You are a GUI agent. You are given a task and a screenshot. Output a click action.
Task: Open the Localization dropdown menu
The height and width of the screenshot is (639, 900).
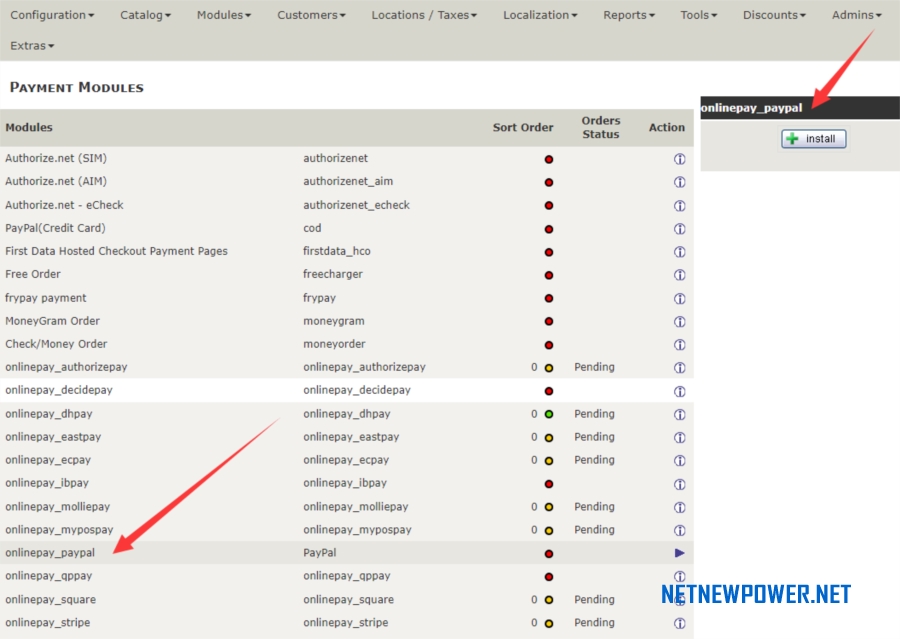point(540,15)
